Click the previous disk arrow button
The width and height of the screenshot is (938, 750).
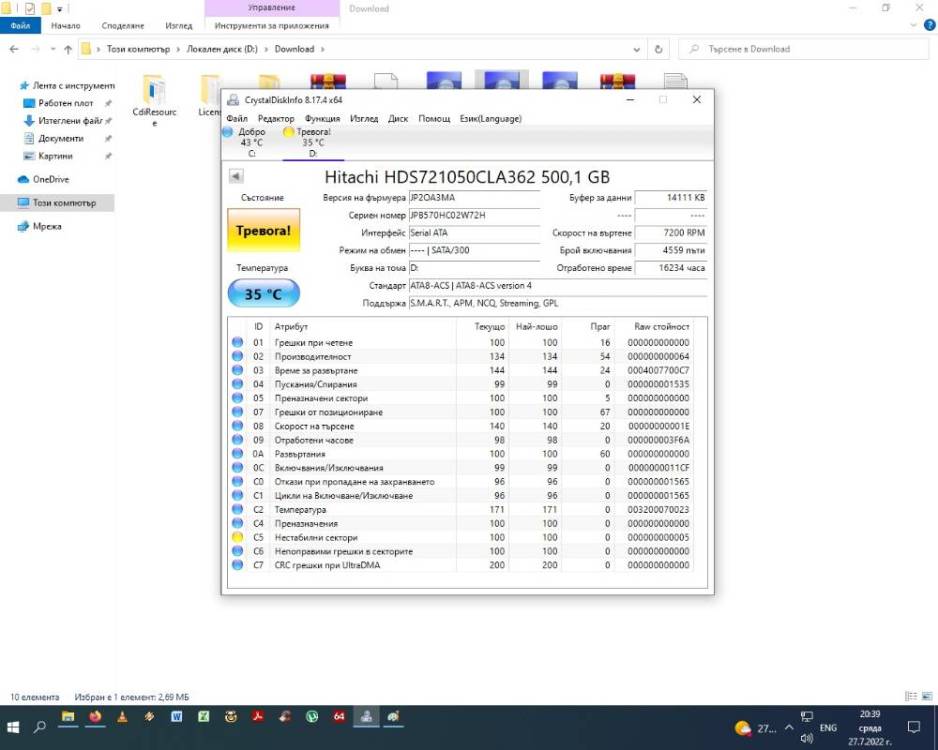(x=236, y=176)
